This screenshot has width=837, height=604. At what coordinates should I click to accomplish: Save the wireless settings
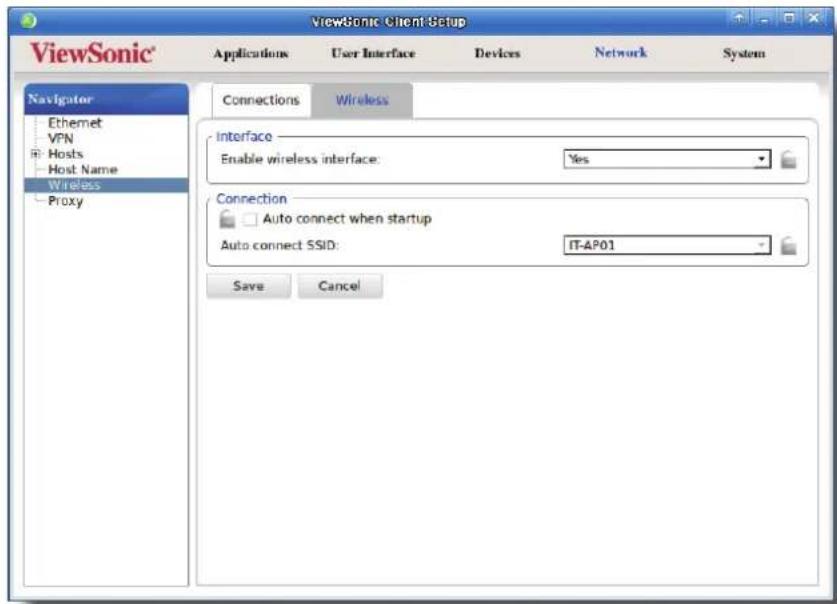[x=249, y=286]
